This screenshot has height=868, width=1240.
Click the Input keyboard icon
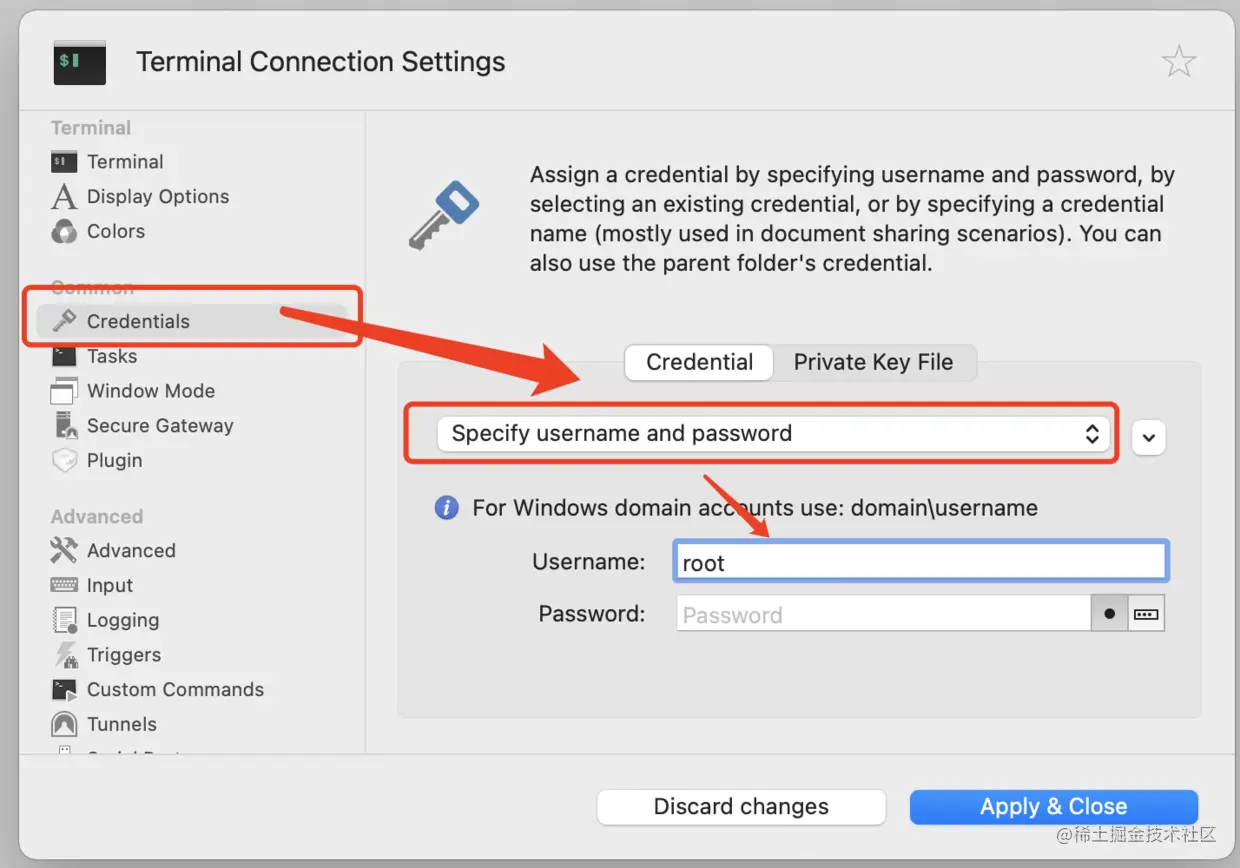click(x=64, y=585)
